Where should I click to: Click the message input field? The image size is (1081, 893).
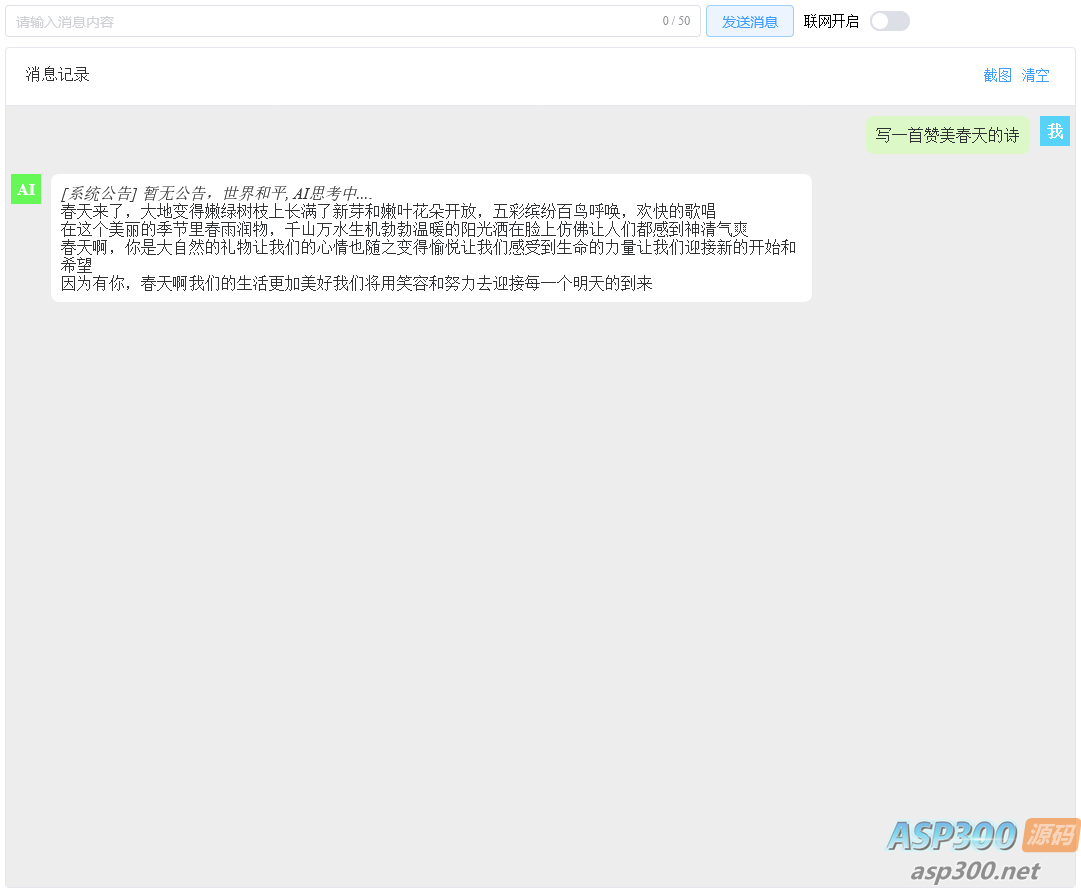pos(300,20)
